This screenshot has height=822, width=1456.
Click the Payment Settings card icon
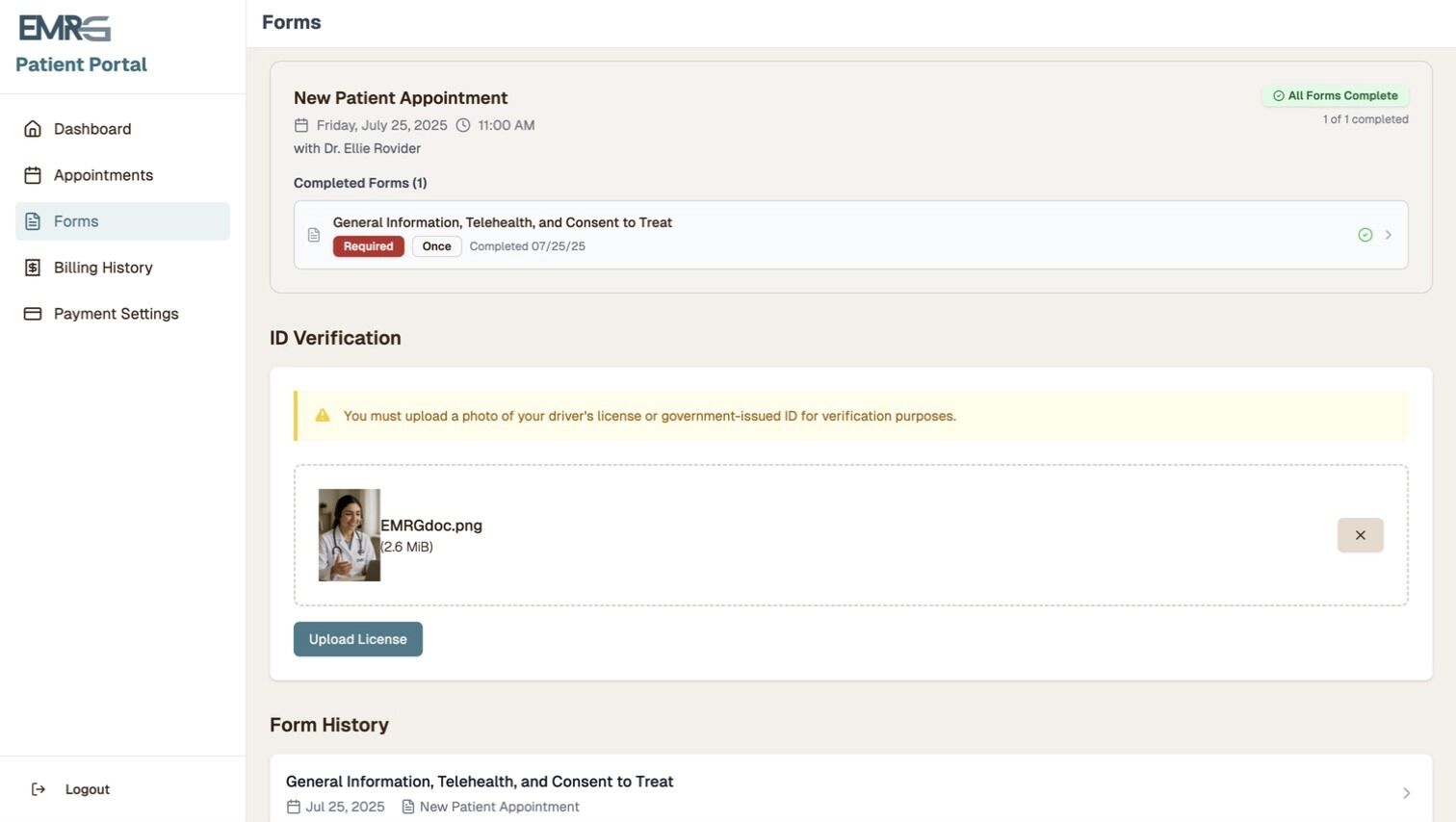click(33, 314)
